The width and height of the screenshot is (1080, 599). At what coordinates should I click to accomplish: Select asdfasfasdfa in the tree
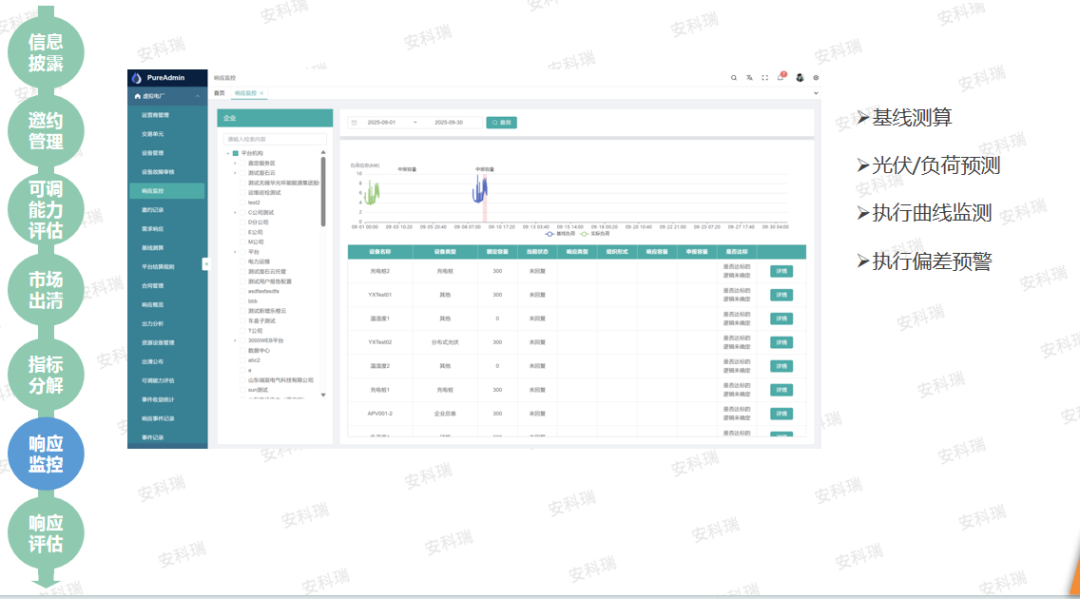pos(264,291)
